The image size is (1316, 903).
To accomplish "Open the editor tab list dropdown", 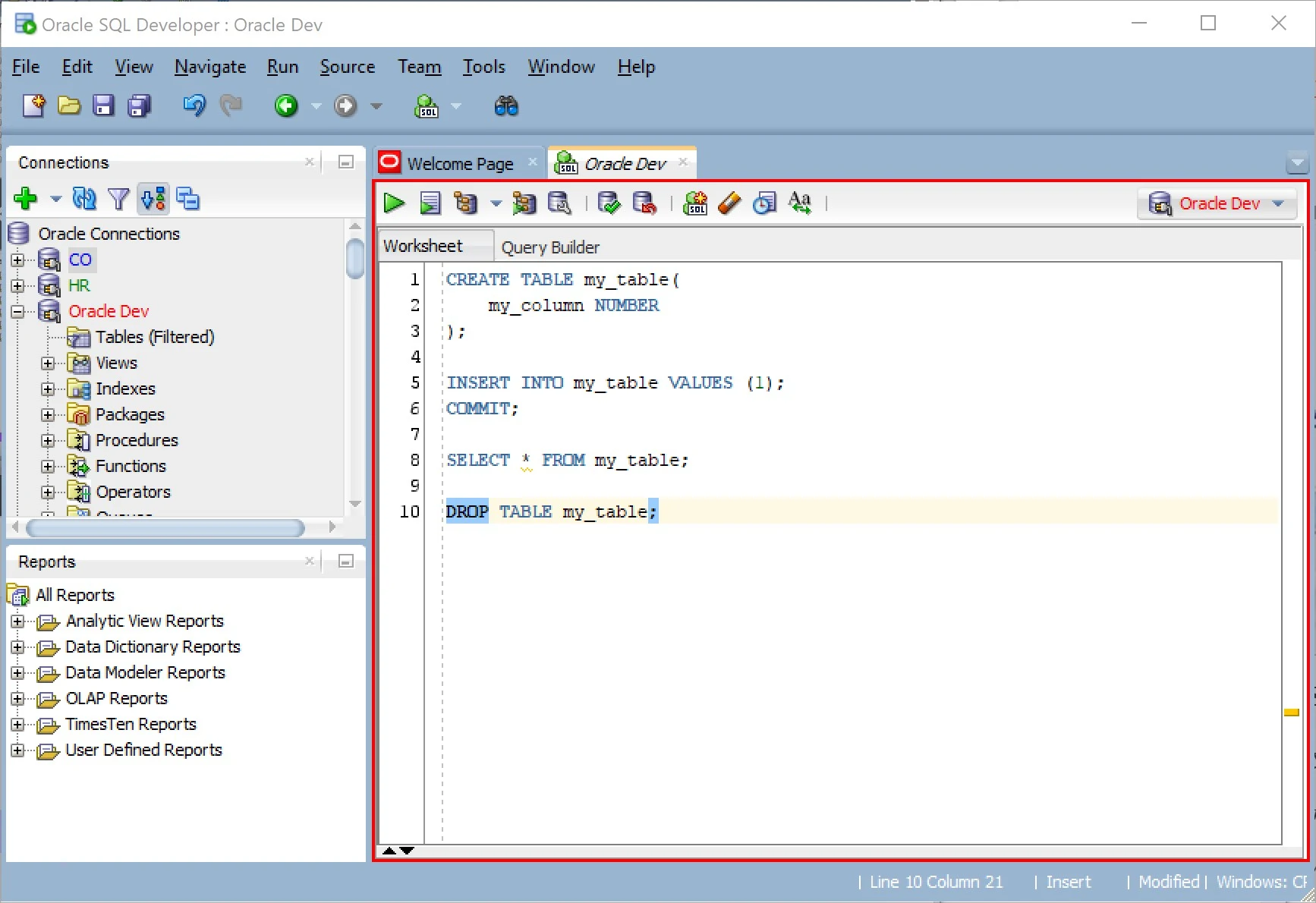I will (x=1297, y=163).
